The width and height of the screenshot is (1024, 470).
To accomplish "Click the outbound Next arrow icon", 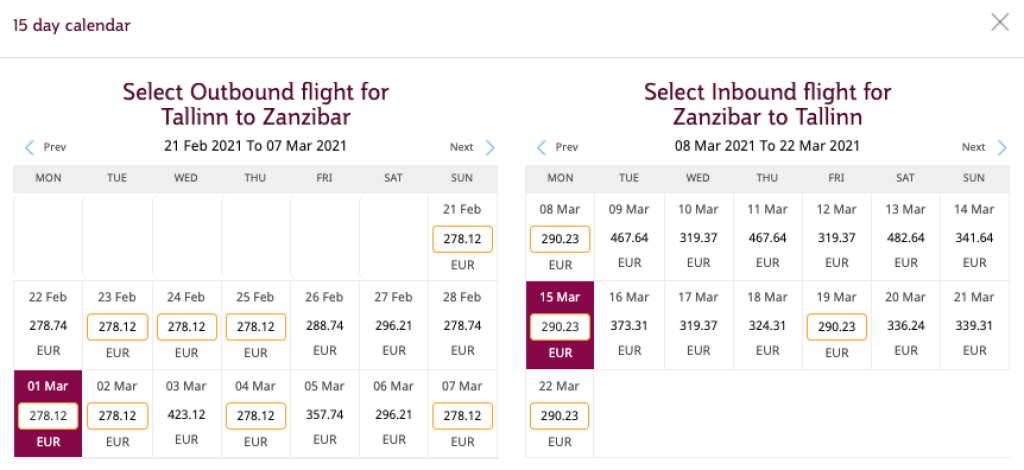I will (490, 148).
